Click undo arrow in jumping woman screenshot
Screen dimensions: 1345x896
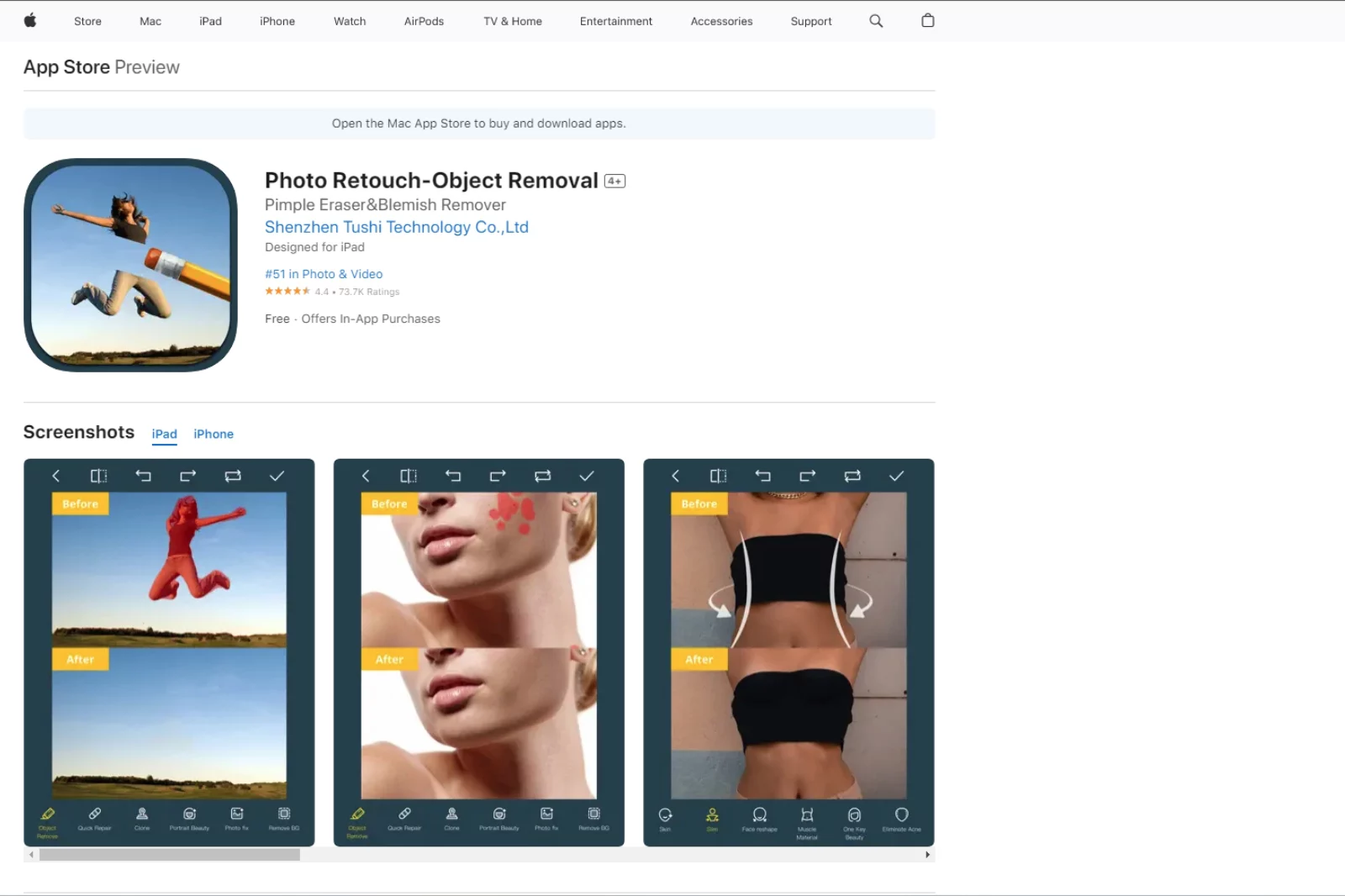tap(144, 476)
